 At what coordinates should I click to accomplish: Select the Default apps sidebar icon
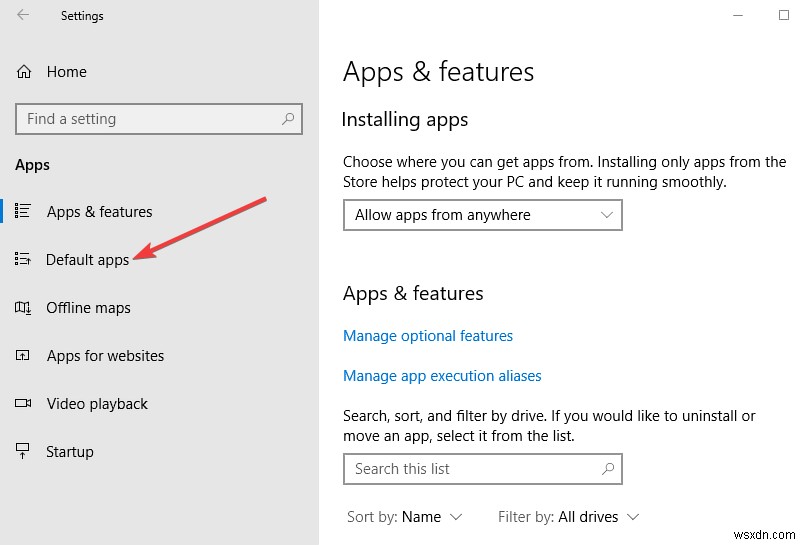tap(23, 259)
